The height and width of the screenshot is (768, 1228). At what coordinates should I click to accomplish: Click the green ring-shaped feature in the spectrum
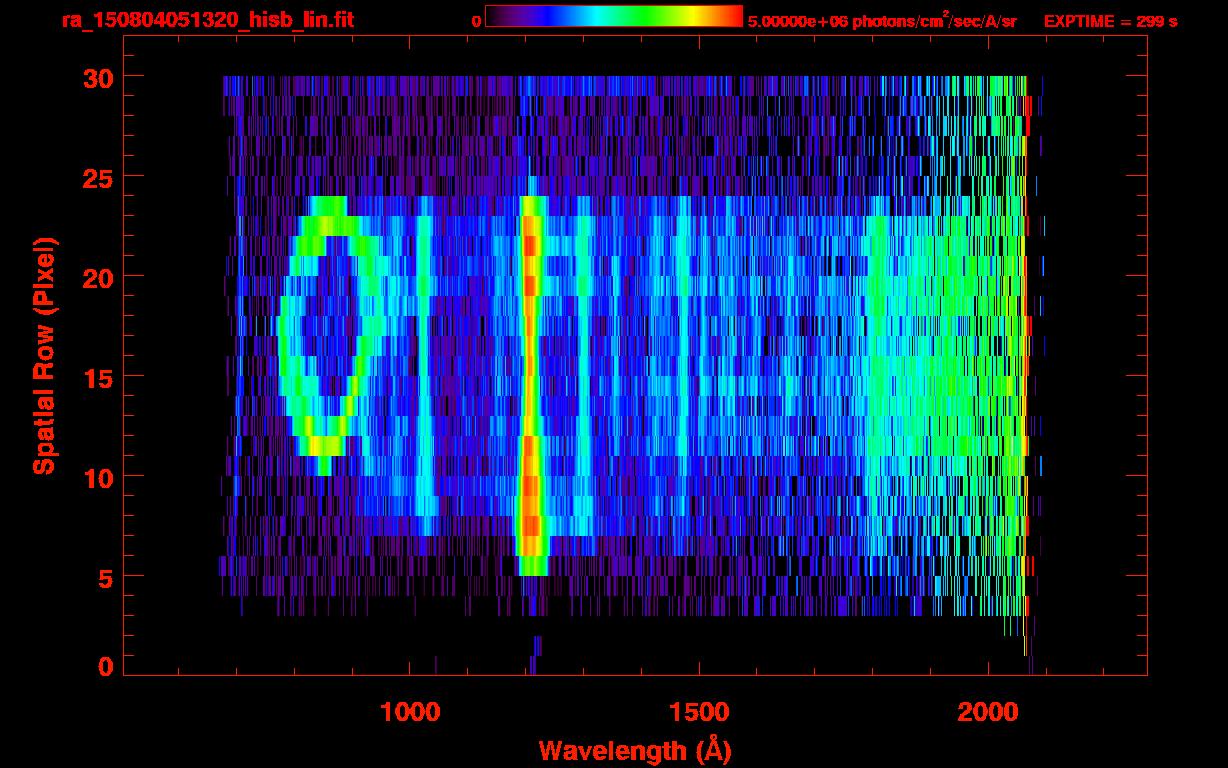pyautogui.click(x=330, y=335)
